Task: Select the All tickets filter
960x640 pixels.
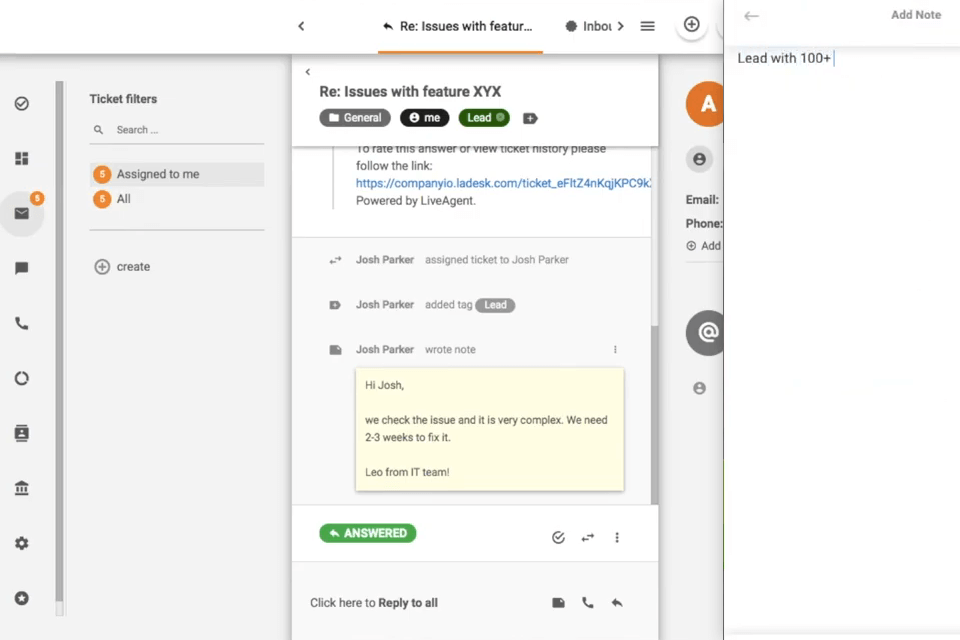Action: coord(177,199)
